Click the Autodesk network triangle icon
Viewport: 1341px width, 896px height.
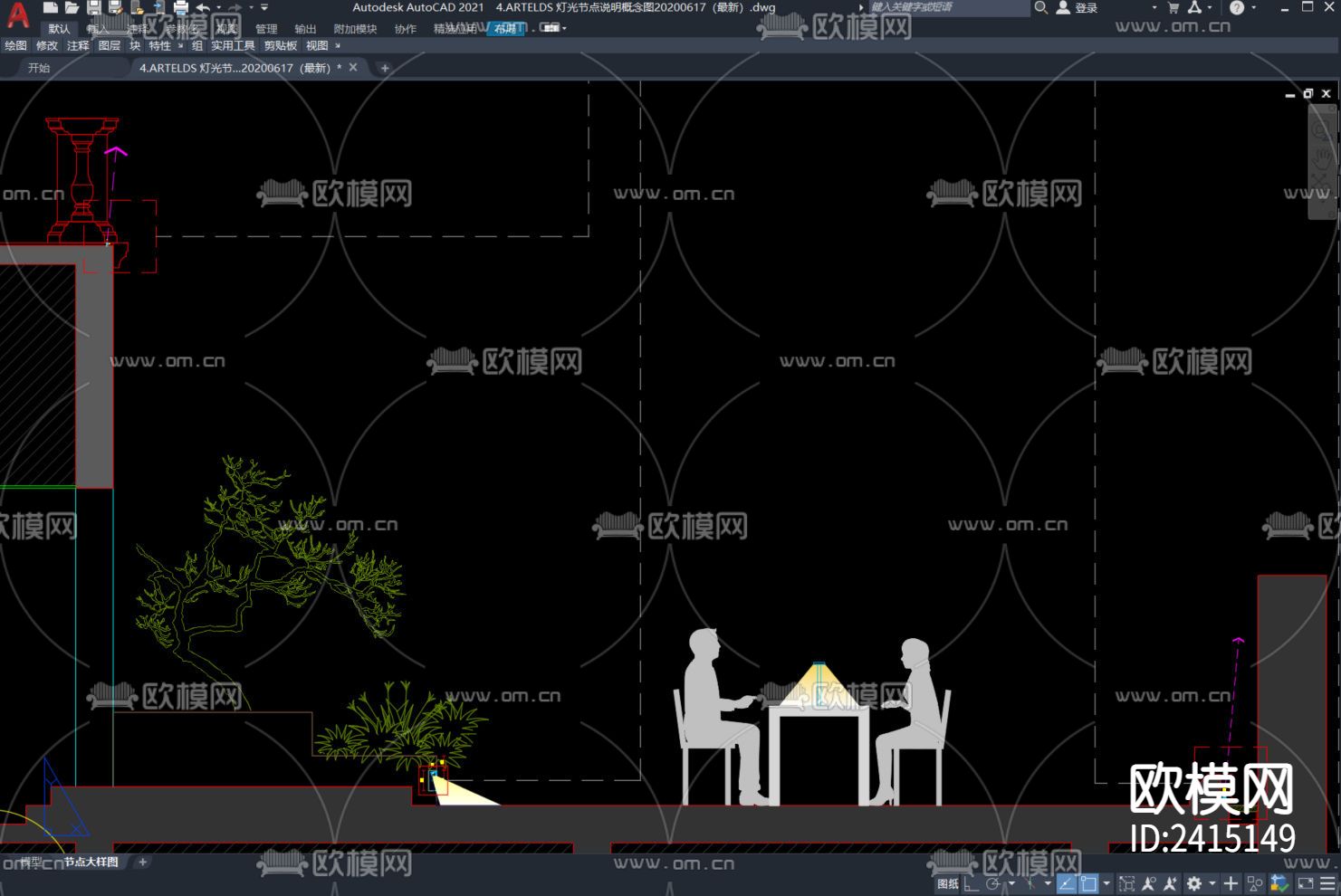(1194, 7)
